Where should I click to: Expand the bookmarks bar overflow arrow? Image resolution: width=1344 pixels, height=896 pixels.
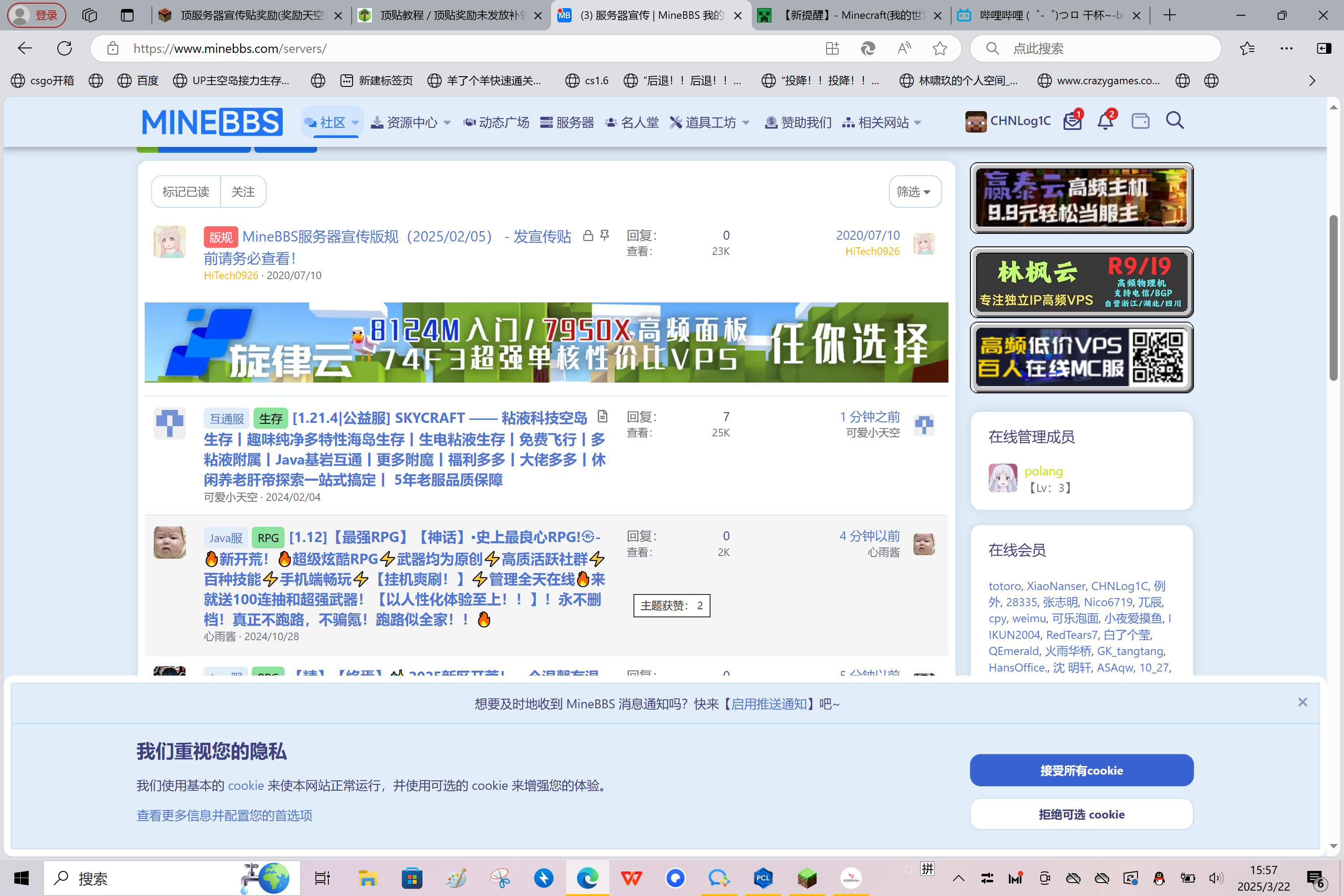point(1312,81)
